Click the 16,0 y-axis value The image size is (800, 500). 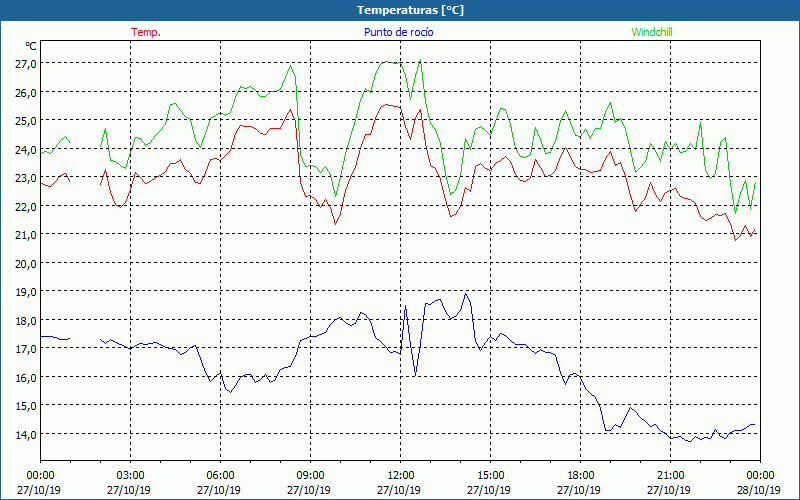pyautogui.click(x=26, y=378)
